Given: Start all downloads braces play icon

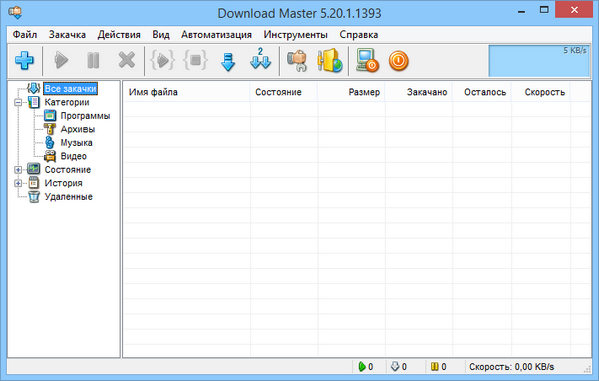Looking at the screenshot, I should click(162, 60).
